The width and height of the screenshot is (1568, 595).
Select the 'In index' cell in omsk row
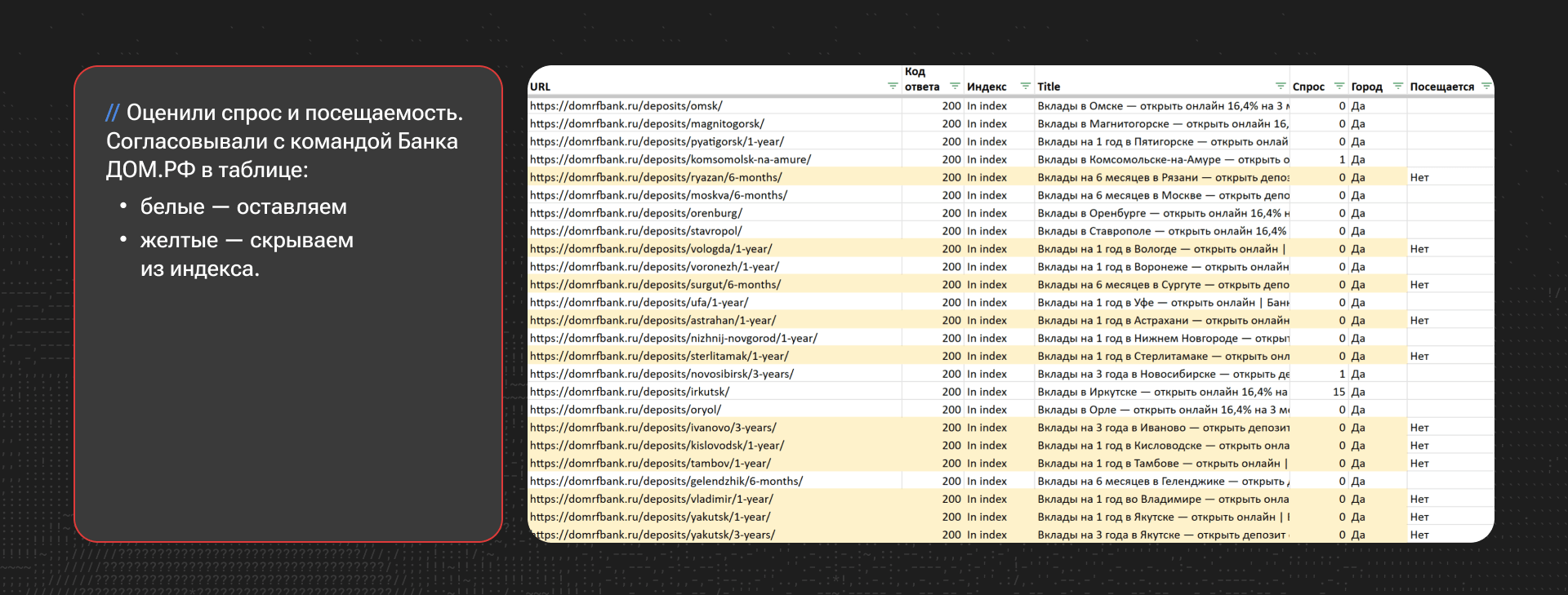click(987, 106)
